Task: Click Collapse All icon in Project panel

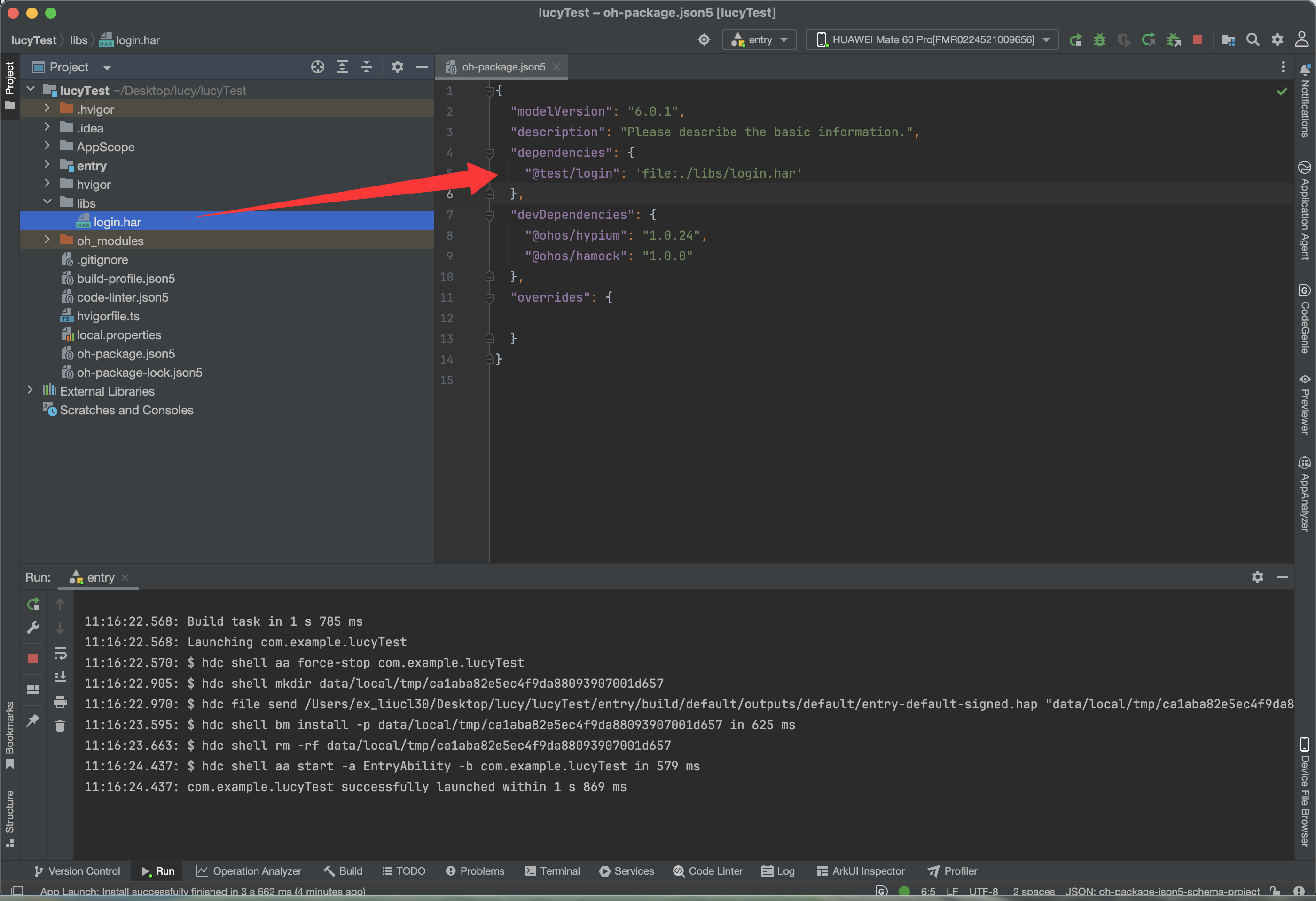Action: point(367,67)
